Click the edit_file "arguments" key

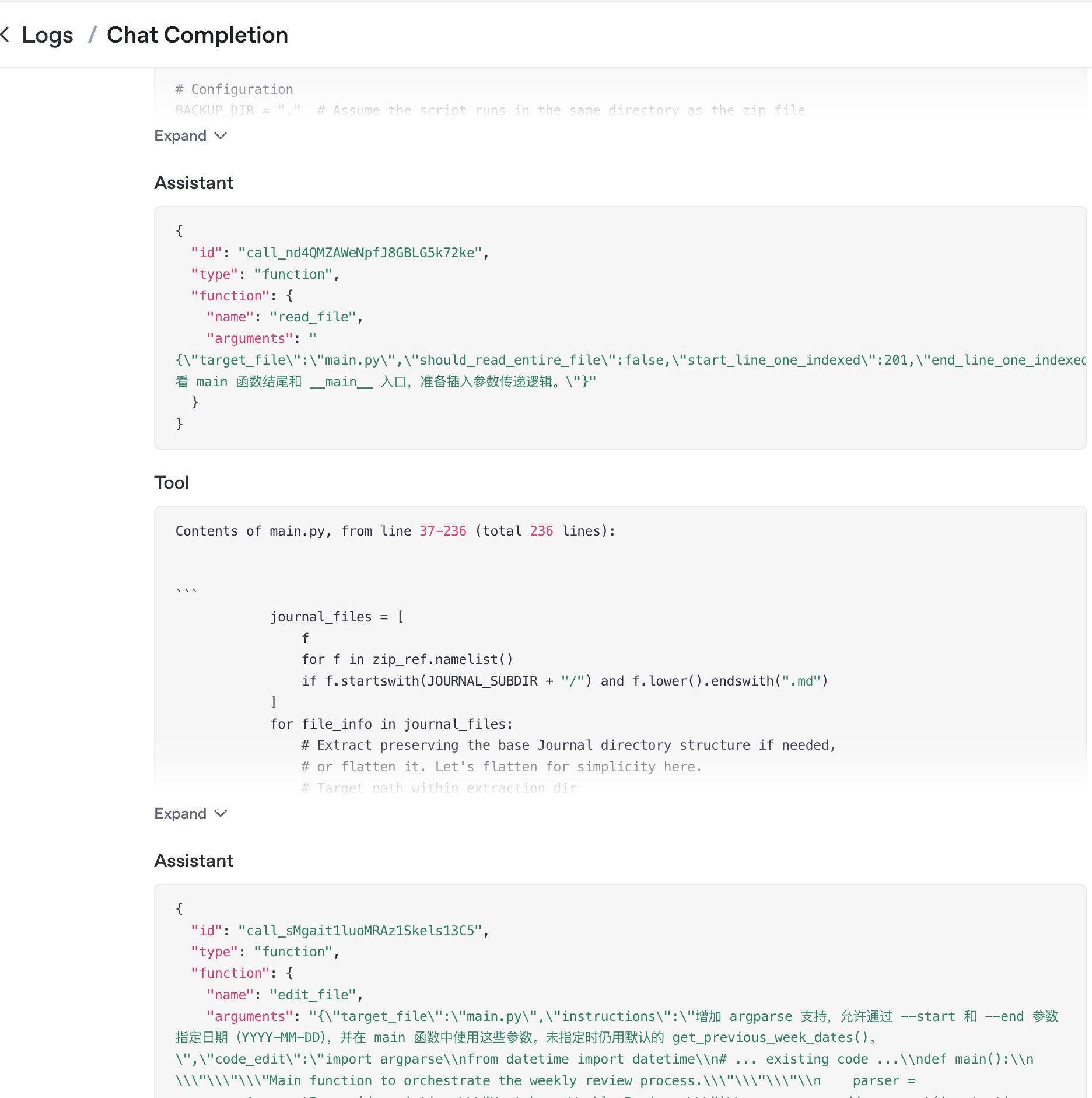coord(250,1016)
